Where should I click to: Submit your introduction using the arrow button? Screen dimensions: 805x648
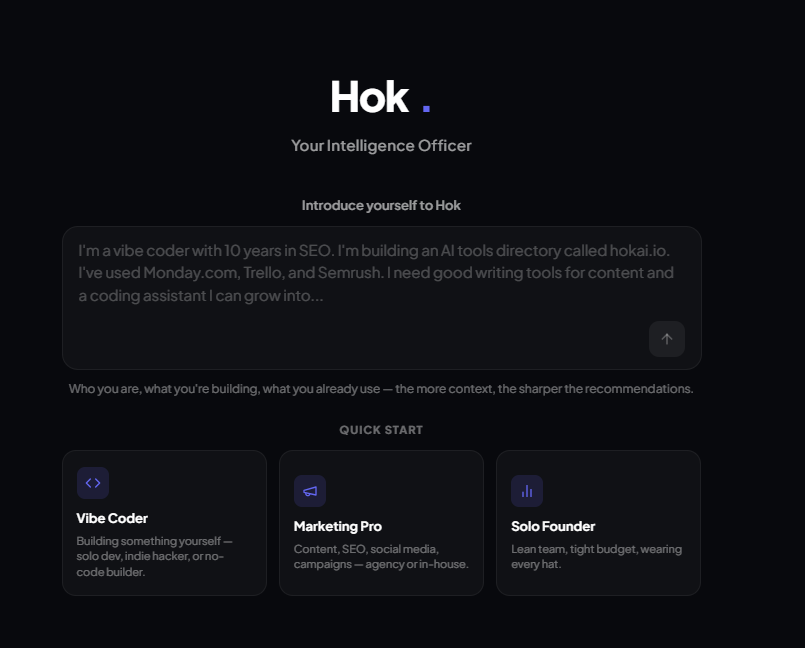[667, 339]
